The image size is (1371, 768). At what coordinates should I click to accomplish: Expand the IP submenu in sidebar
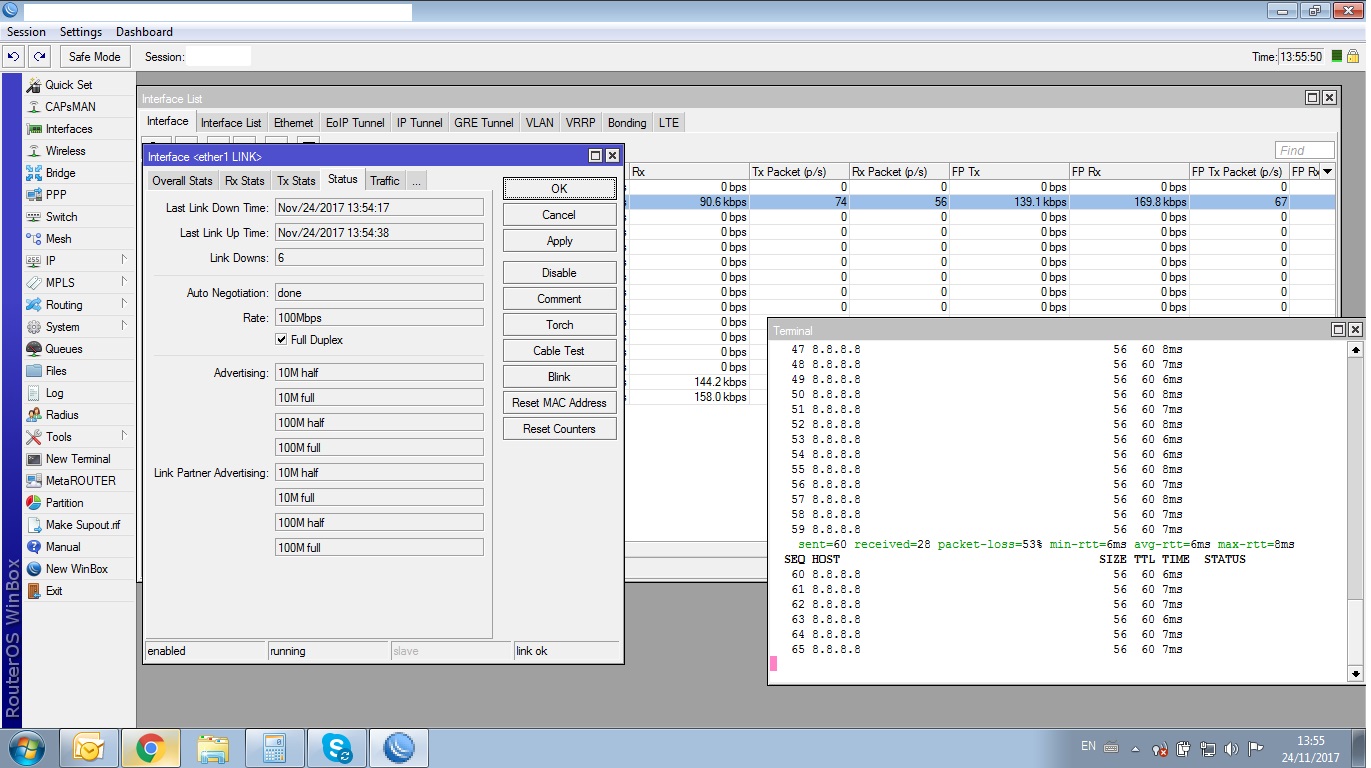click(x=125, y=260)
